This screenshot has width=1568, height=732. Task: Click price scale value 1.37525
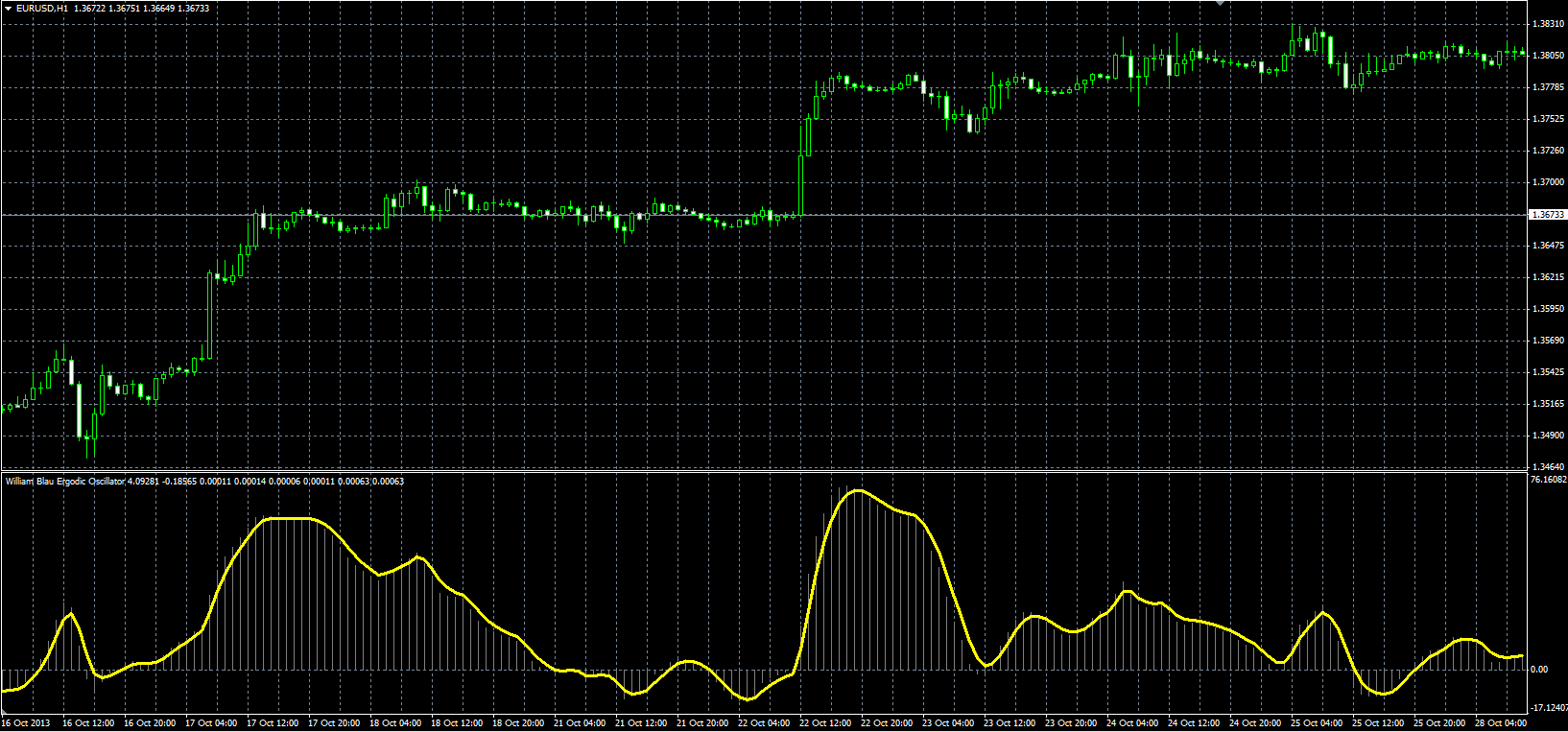[1549, 119]
